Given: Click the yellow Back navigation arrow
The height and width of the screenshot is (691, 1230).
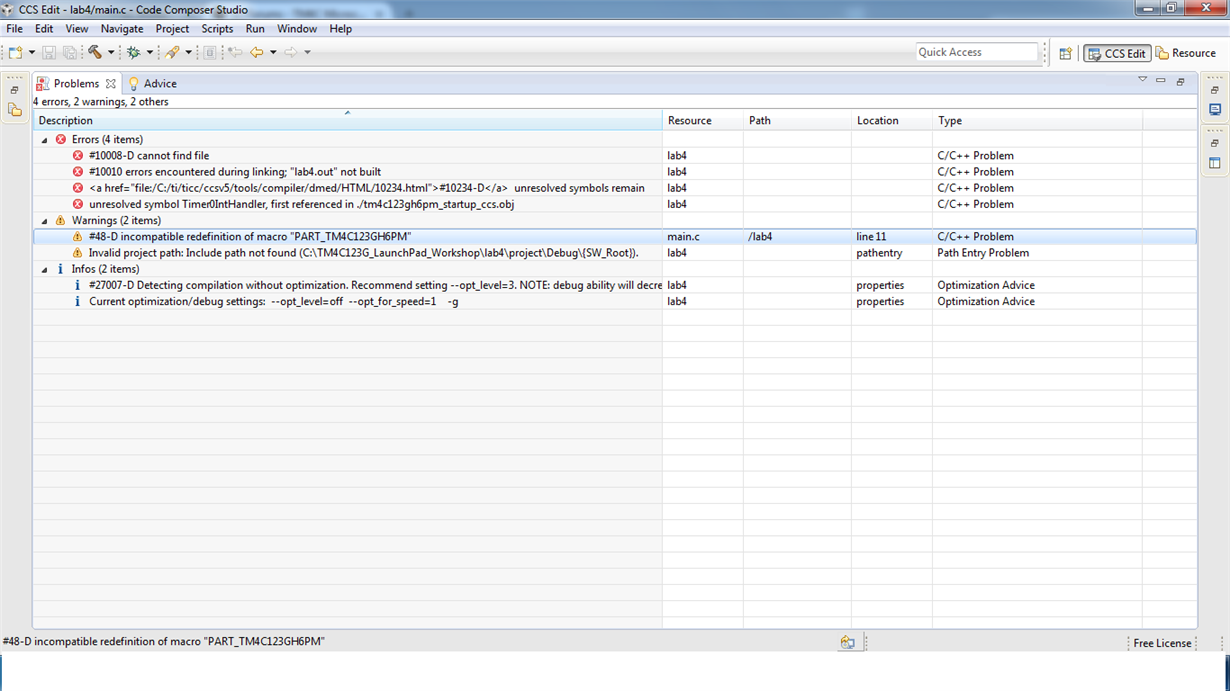Looking at the screenshot, I should point(257,52).
